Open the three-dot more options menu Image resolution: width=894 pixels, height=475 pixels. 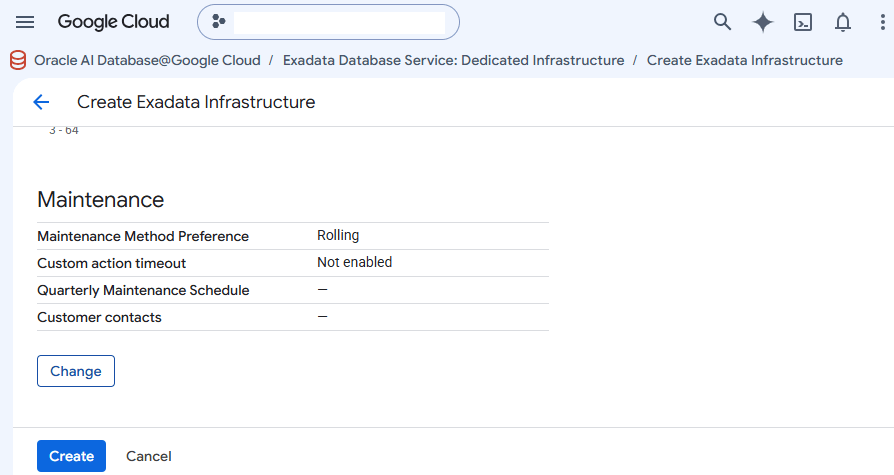point(883,22)
